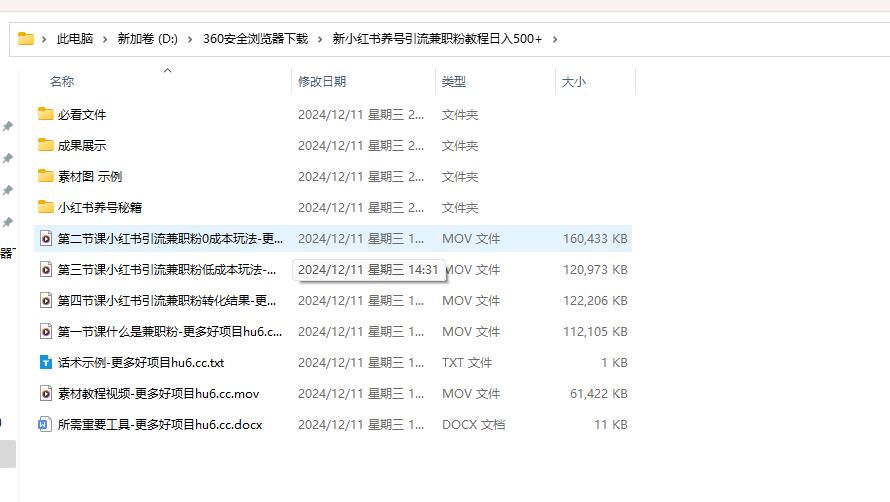
Task: Select 第一节课什么是兼职粉 file name
Action: pos(170,332)
